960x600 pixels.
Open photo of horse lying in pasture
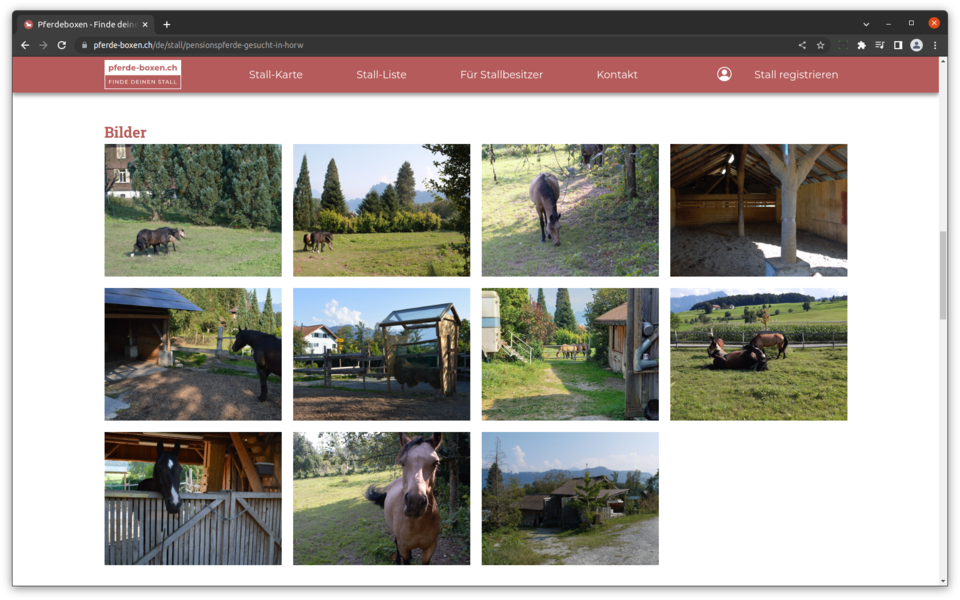coord(759,354)
